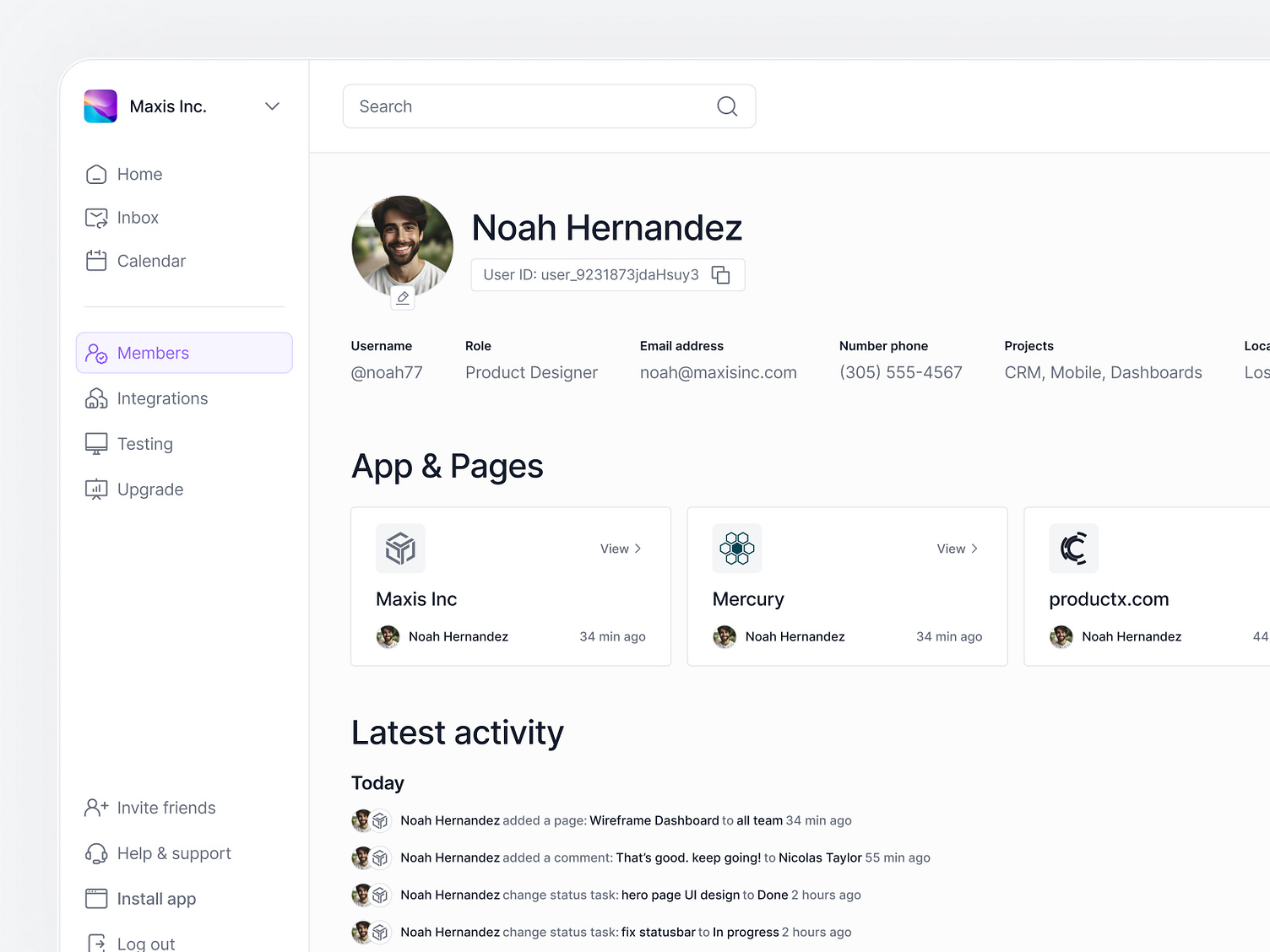Click the (305) 555-4567 phone number

(x=901, y=372)
